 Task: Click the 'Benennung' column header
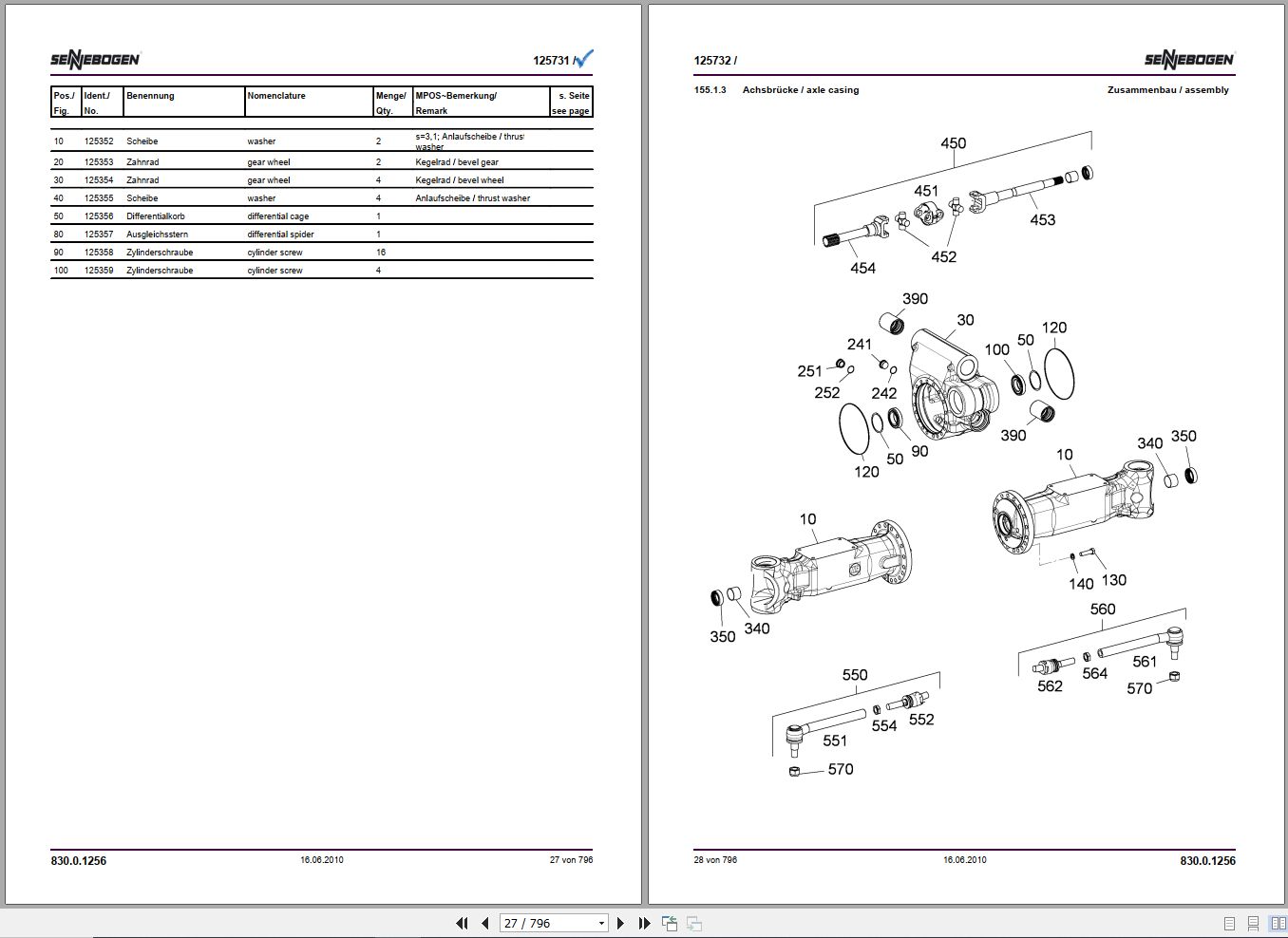click(150, 96)
